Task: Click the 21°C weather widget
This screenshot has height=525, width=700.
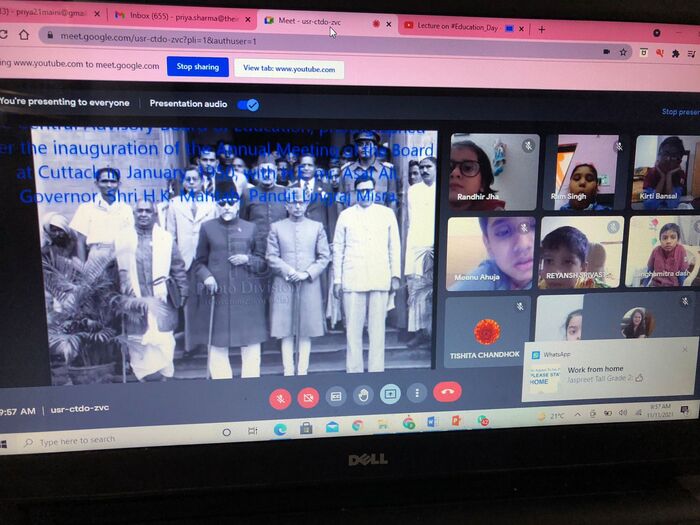Action: click(553, 416)
